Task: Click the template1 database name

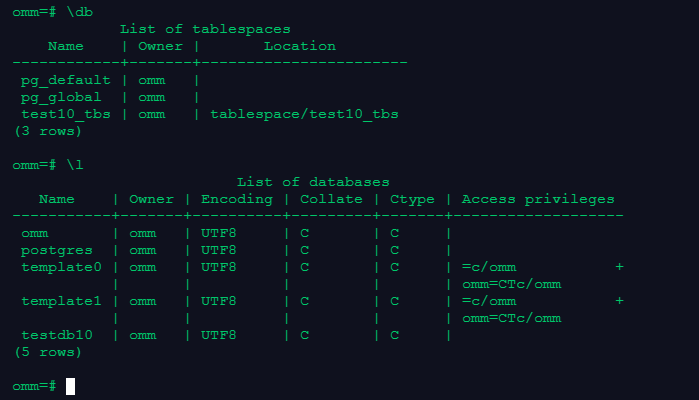Action: (61, 301)
